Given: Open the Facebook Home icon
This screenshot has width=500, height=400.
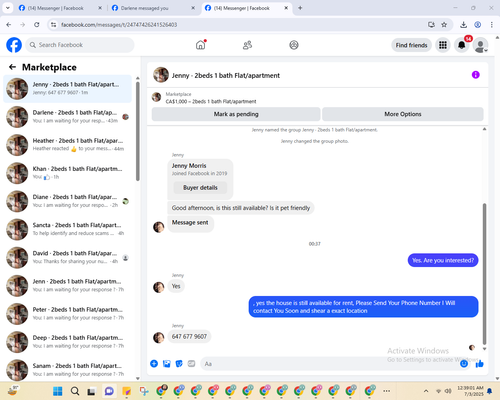Looking at the screenshot, I should (201, 45).
